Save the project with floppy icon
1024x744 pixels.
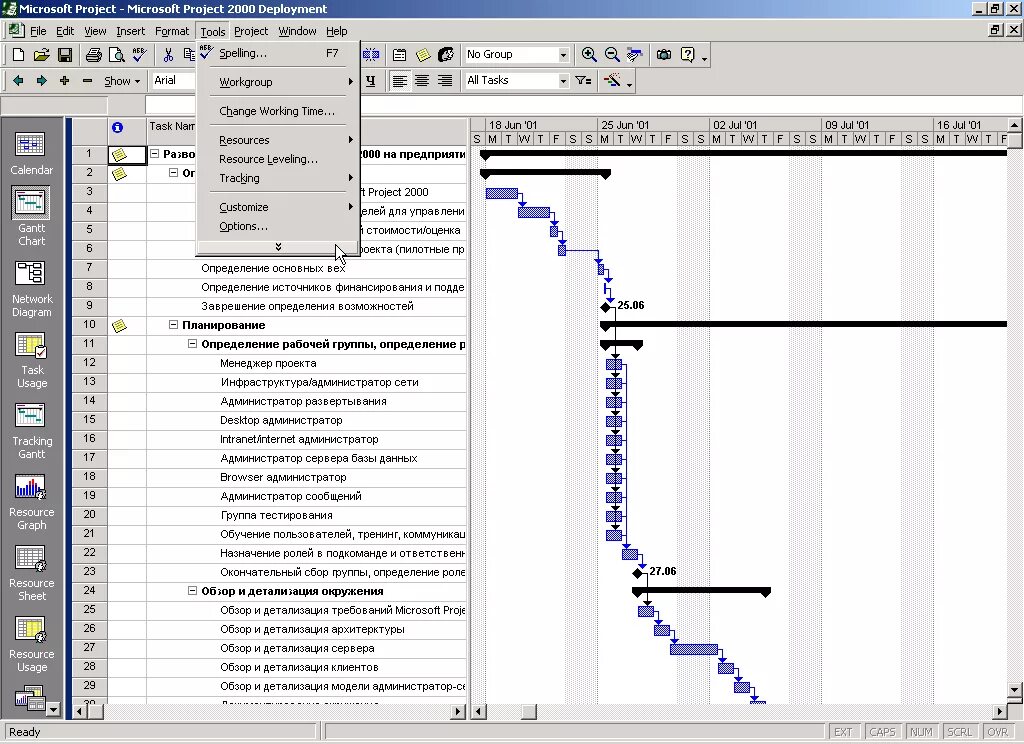65,55
